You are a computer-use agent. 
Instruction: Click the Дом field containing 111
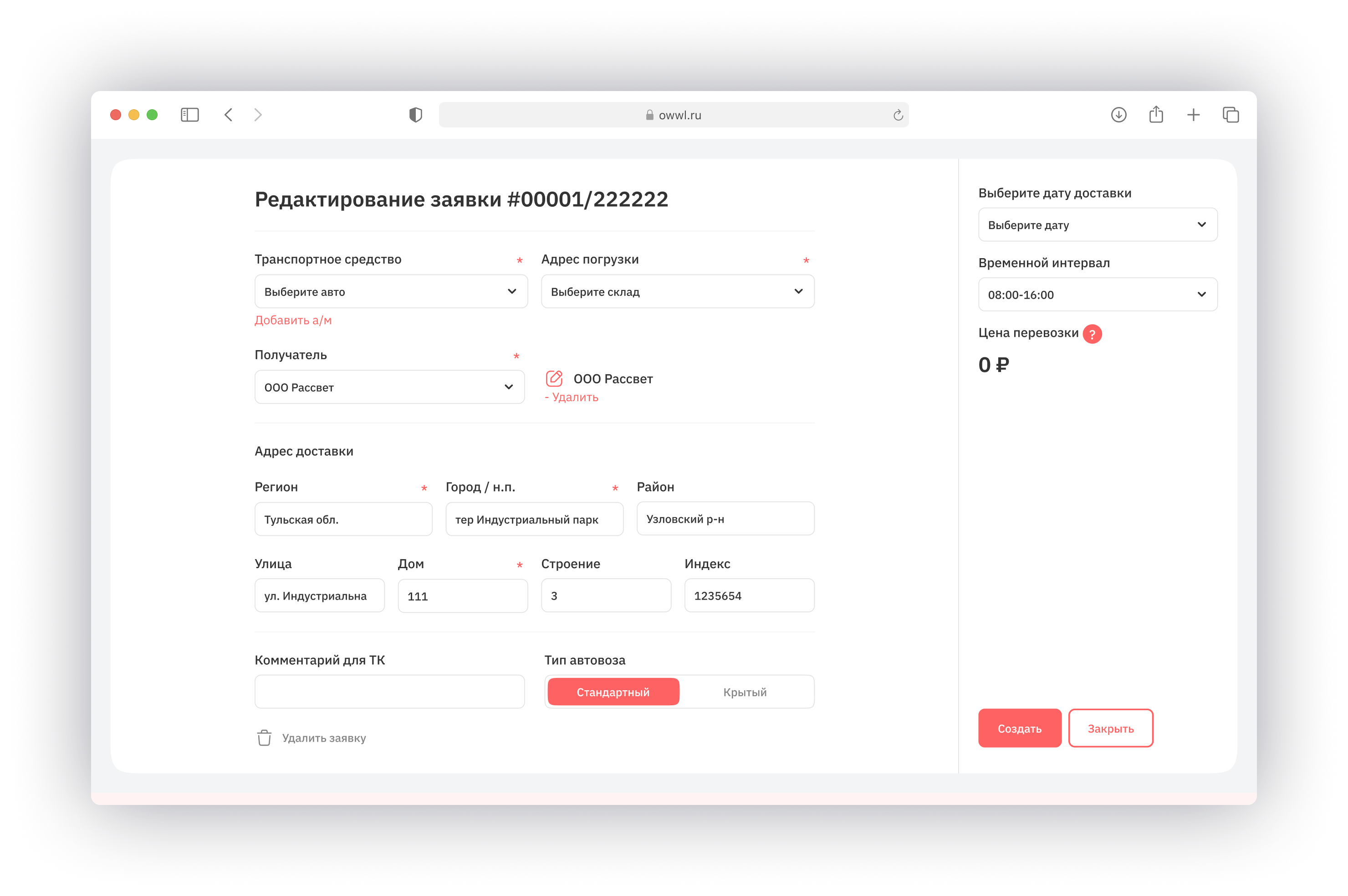click(x=462, y=596)
